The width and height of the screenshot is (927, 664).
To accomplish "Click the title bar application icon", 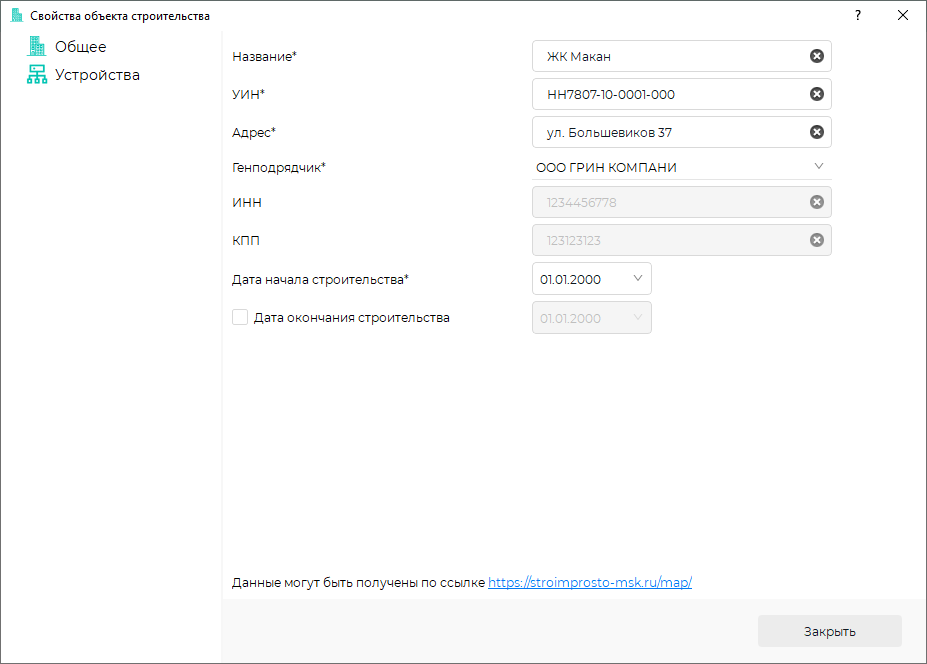I will coord(16,16).
